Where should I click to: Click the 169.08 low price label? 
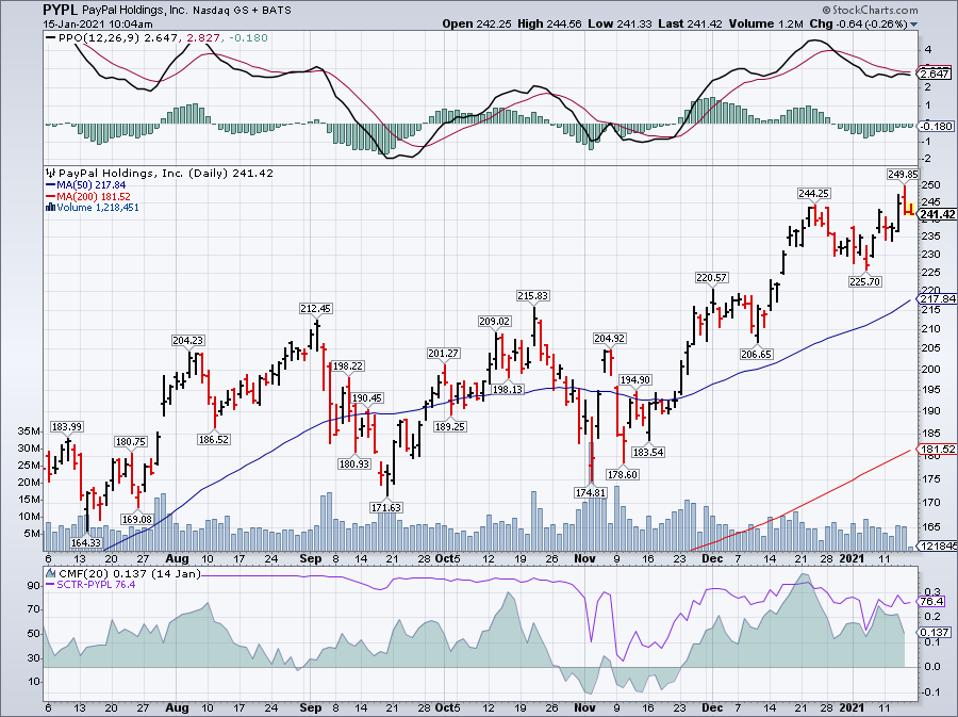(x=137, y=520)
